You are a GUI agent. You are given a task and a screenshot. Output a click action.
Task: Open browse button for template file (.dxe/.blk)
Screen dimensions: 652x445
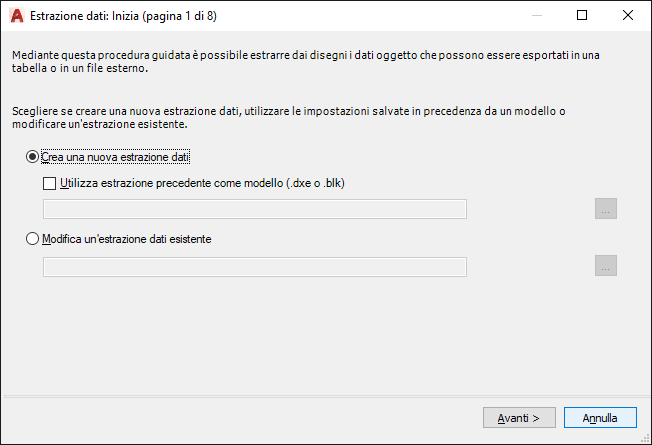coord(606,209)
